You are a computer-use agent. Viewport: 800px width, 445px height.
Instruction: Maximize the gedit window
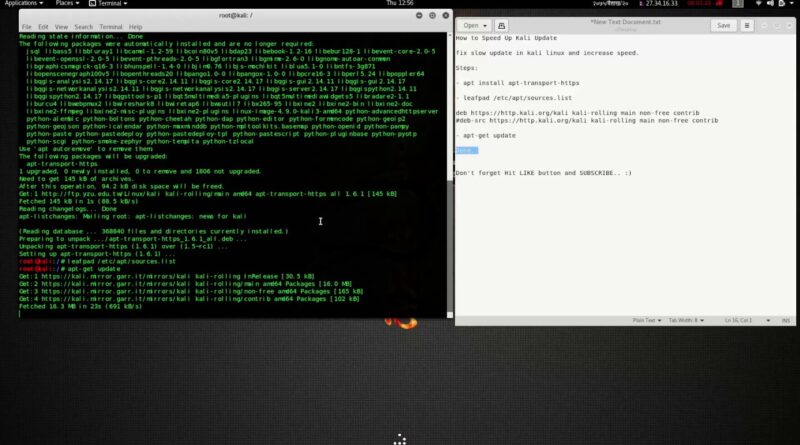777,26
